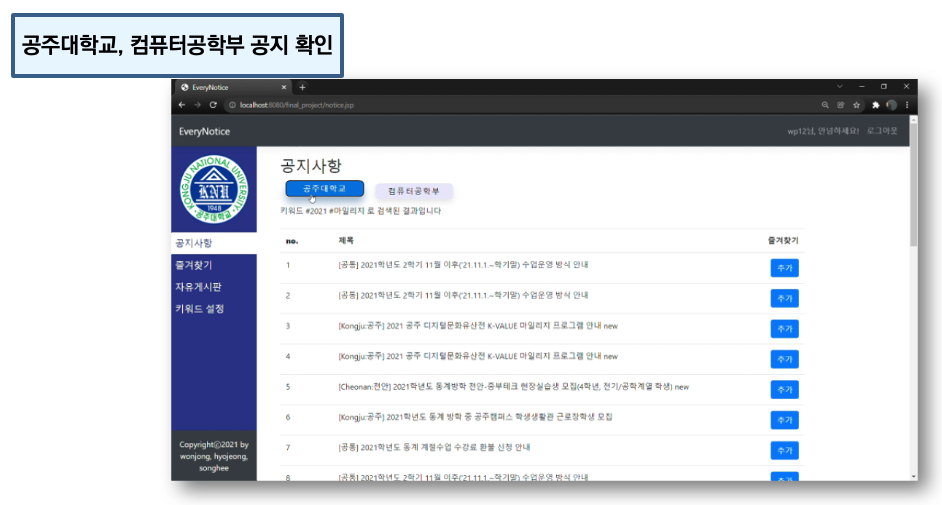Open notice 6 학생생활관 근로장학생 모집 title

click(475, 417)
